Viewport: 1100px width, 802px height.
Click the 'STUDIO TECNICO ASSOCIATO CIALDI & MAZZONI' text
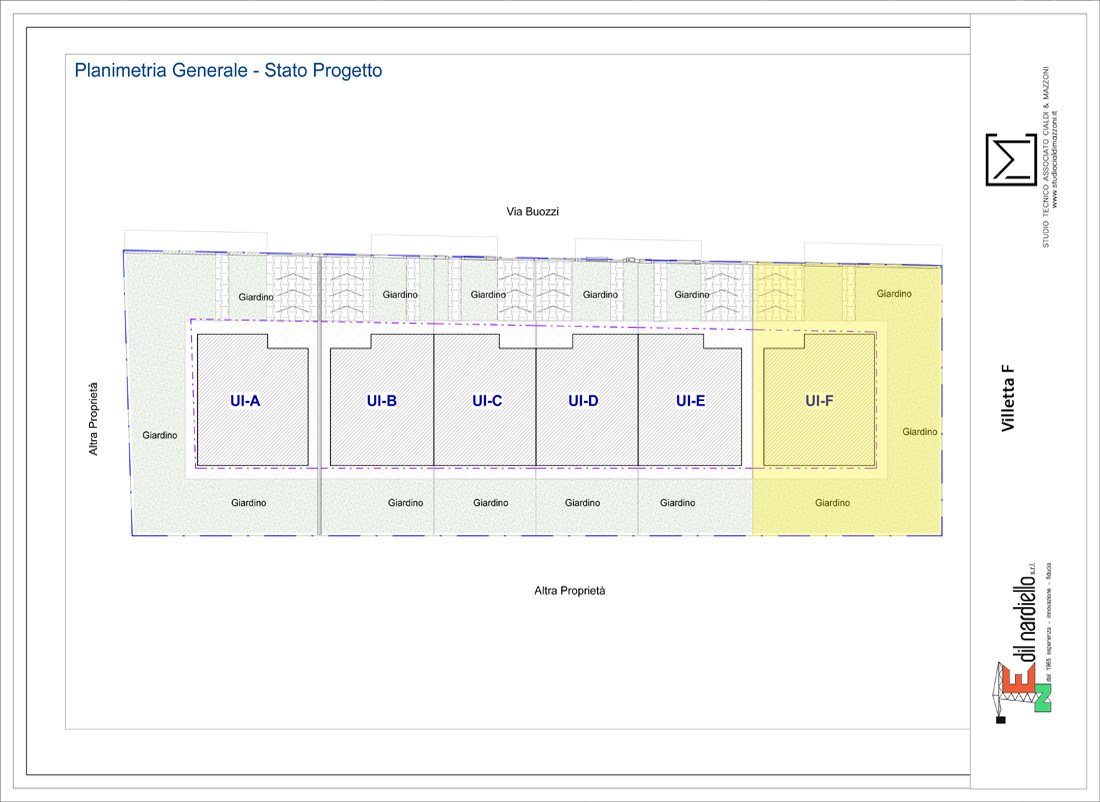1045,156
